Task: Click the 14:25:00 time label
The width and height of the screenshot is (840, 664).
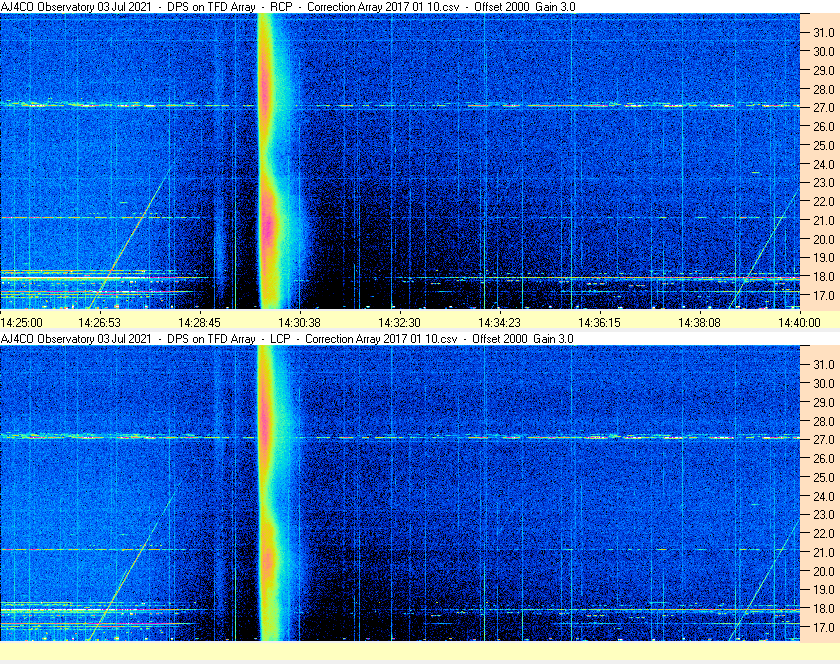Action: coord(21,323)
